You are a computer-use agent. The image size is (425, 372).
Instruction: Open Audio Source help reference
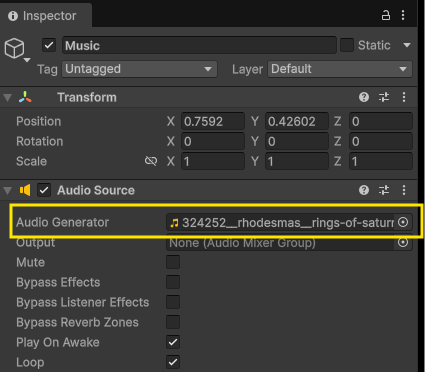tap(364, 190)
